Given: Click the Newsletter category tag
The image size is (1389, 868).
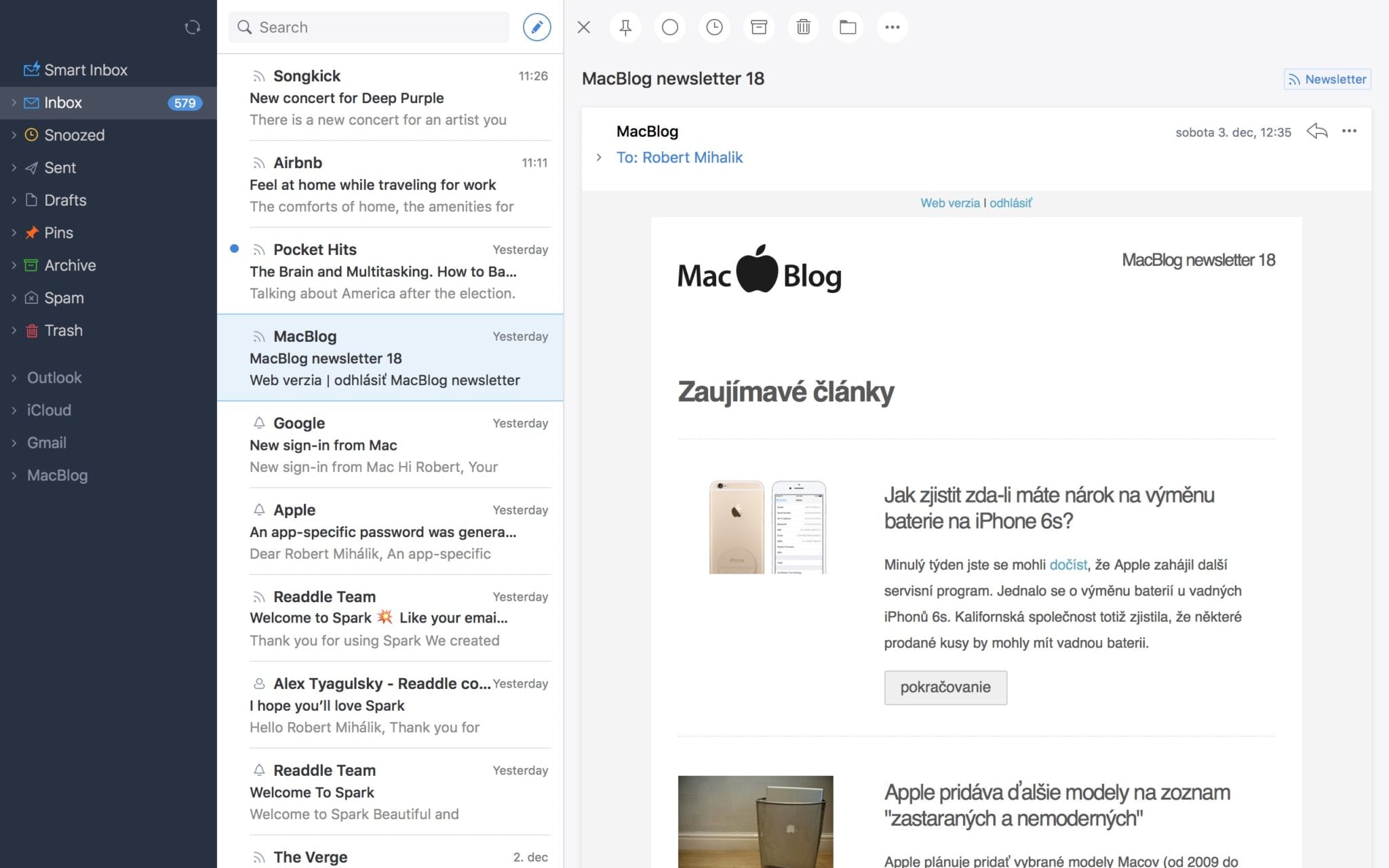Looking at the screenshot, I should [x=1327, y=79].
